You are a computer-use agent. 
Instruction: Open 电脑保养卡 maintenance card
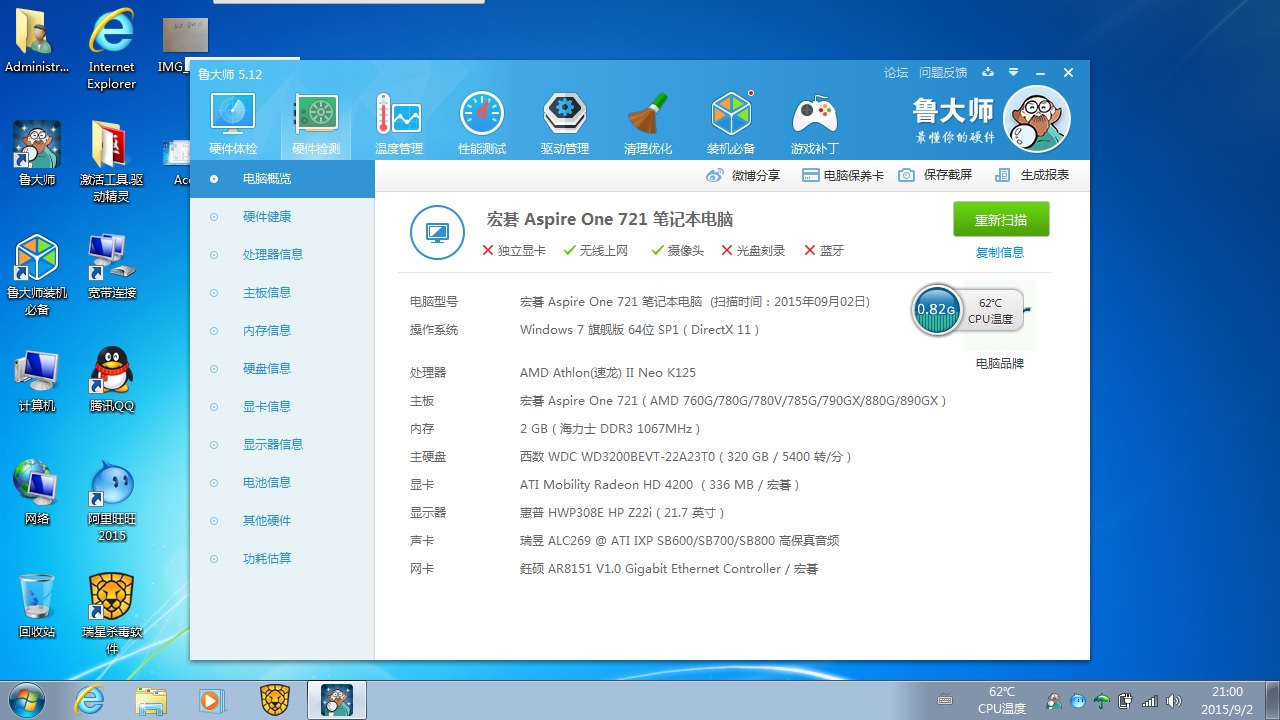pos(841,175)
